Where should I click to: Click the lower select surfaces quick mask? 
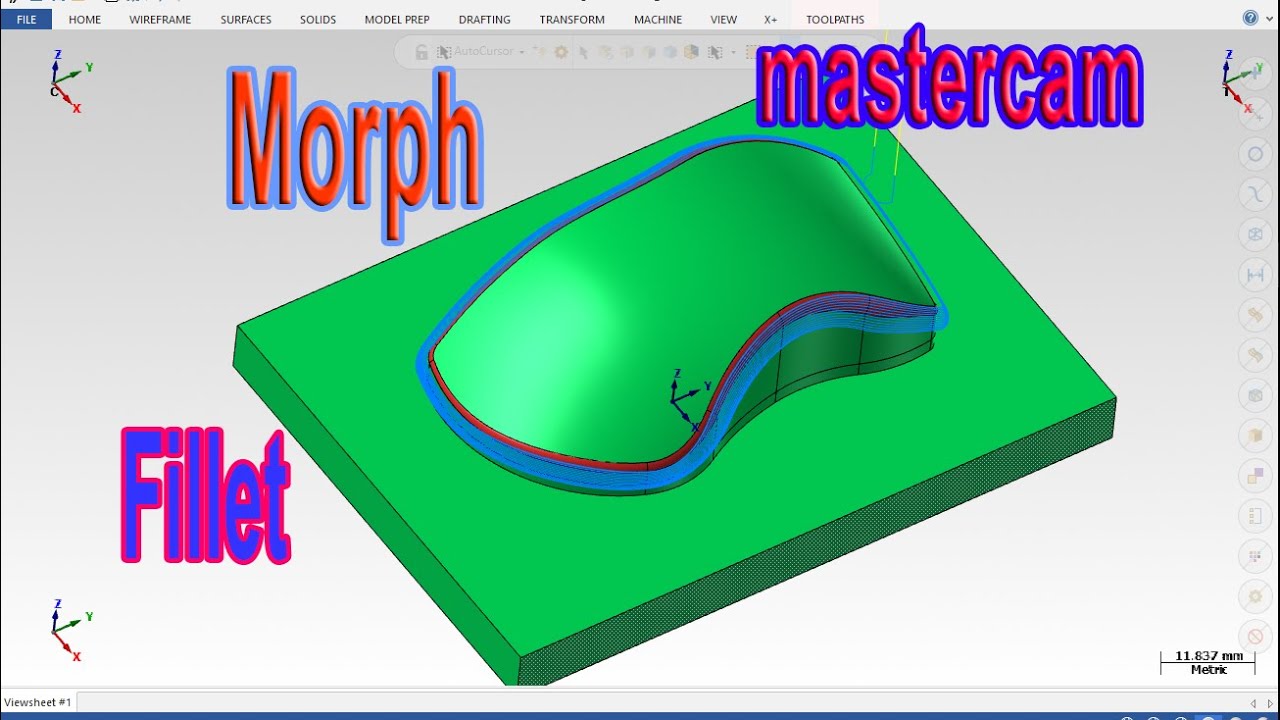pyautogui.click(x=1254, y=355)
